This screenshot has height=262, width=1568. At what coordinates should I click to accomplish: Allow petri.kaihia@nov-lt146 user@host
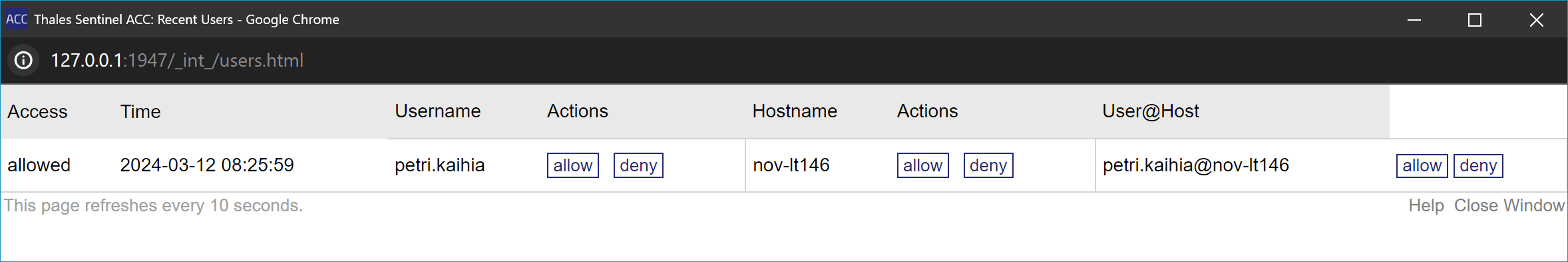(1422, 165)
